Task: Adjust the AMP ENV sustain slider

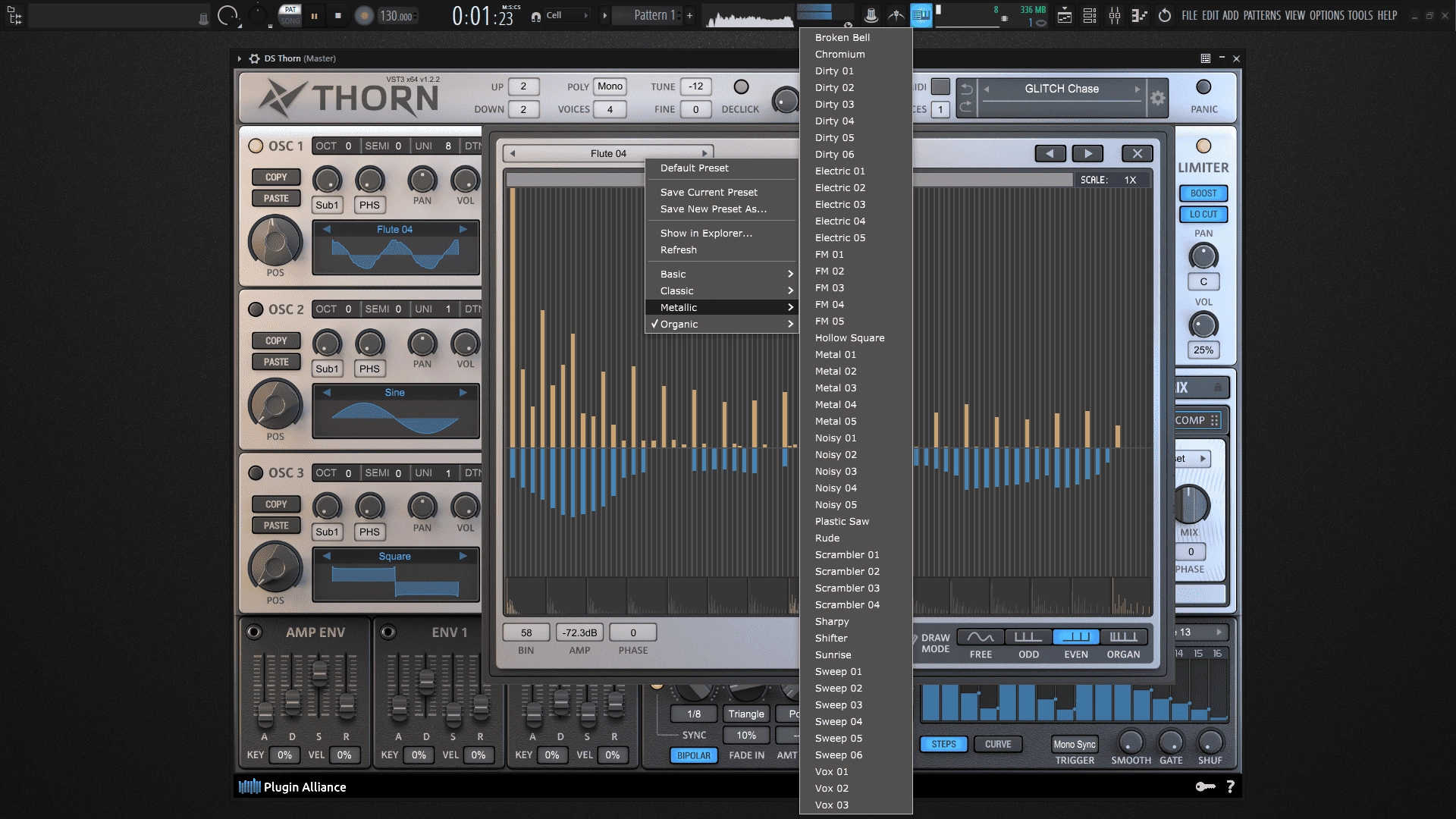Action: (319, 672)
